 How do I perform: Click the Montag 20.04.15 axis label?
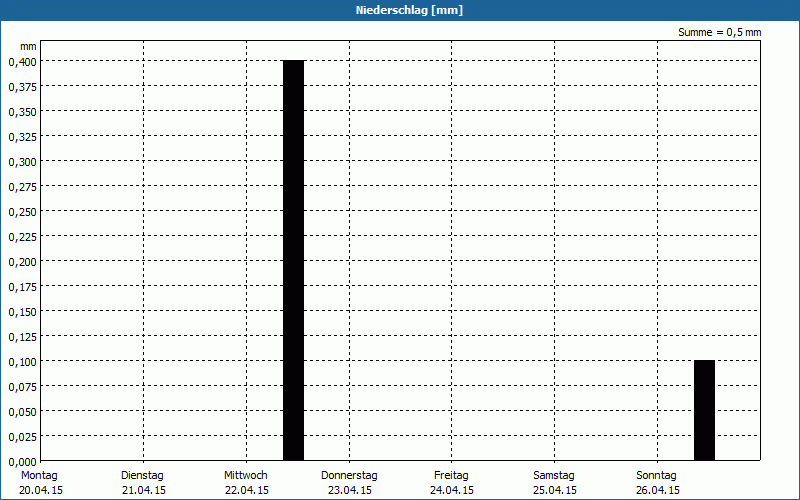tap(40, 483)
